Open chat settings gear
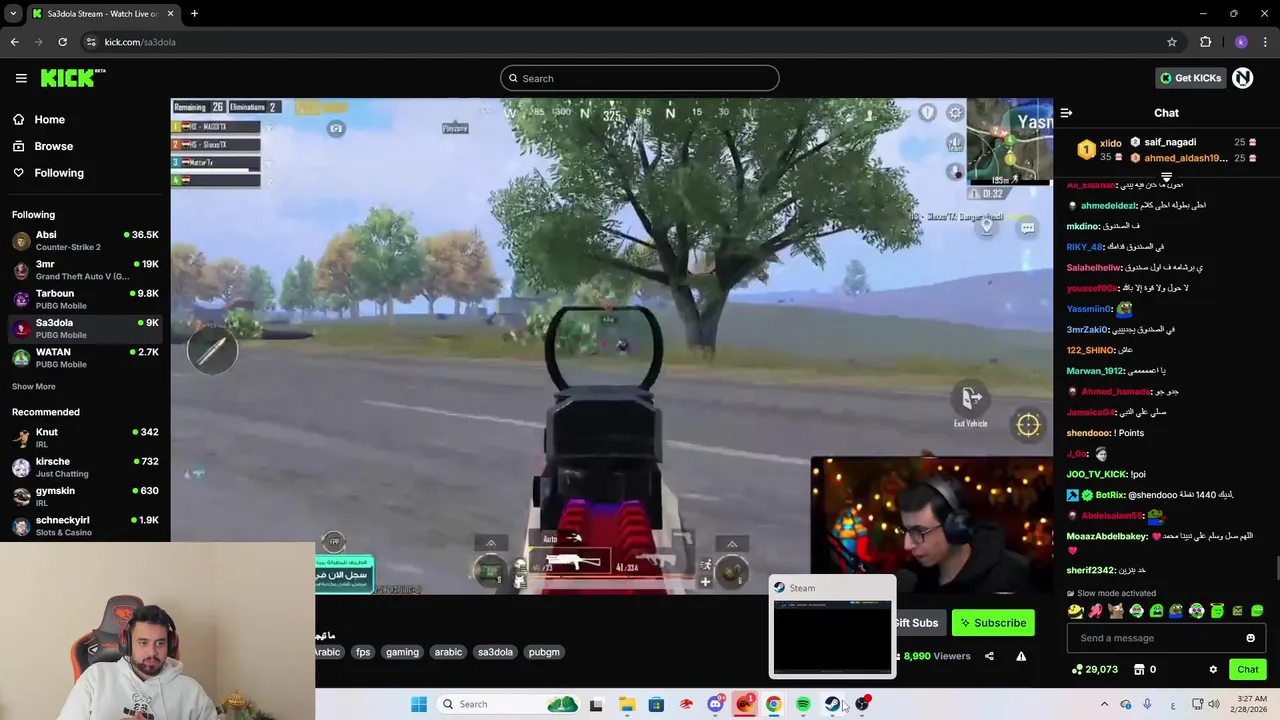Screen dimensions: 1280x720 point(1213,669)
